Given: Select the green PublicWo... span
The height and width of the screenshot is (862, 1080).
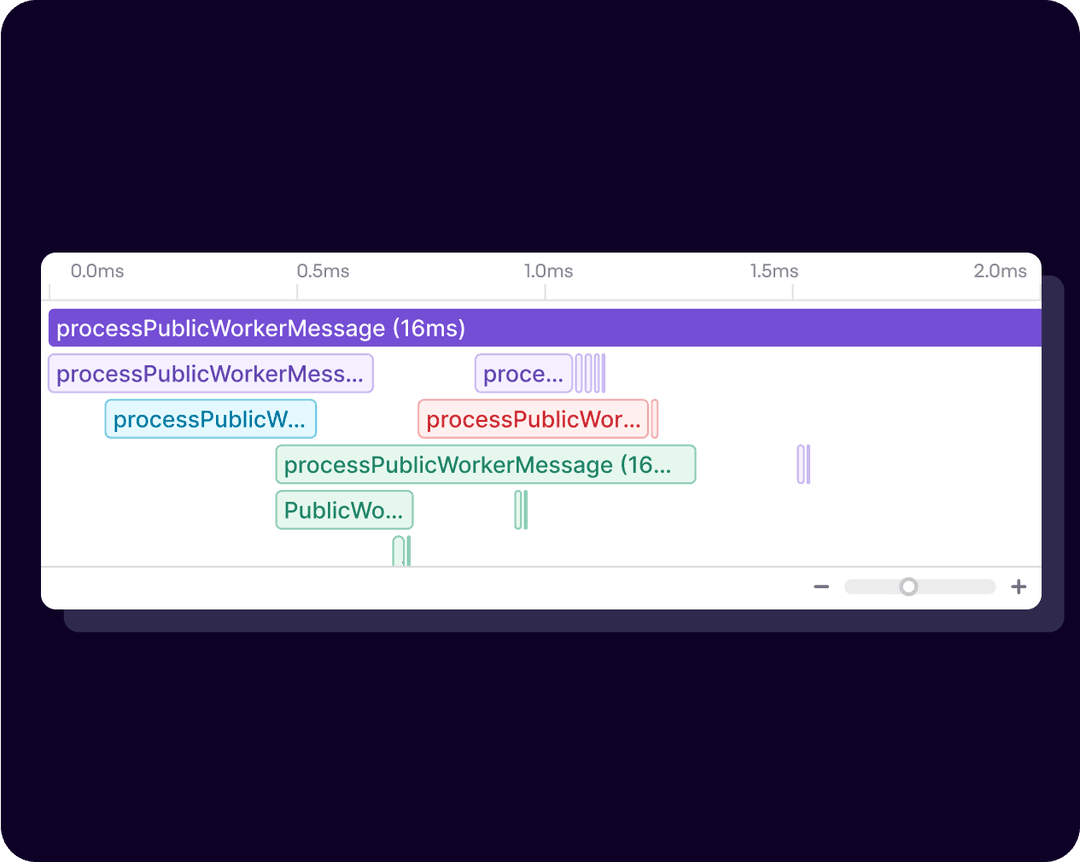Looking at the screenshot, I should point(344,510).
